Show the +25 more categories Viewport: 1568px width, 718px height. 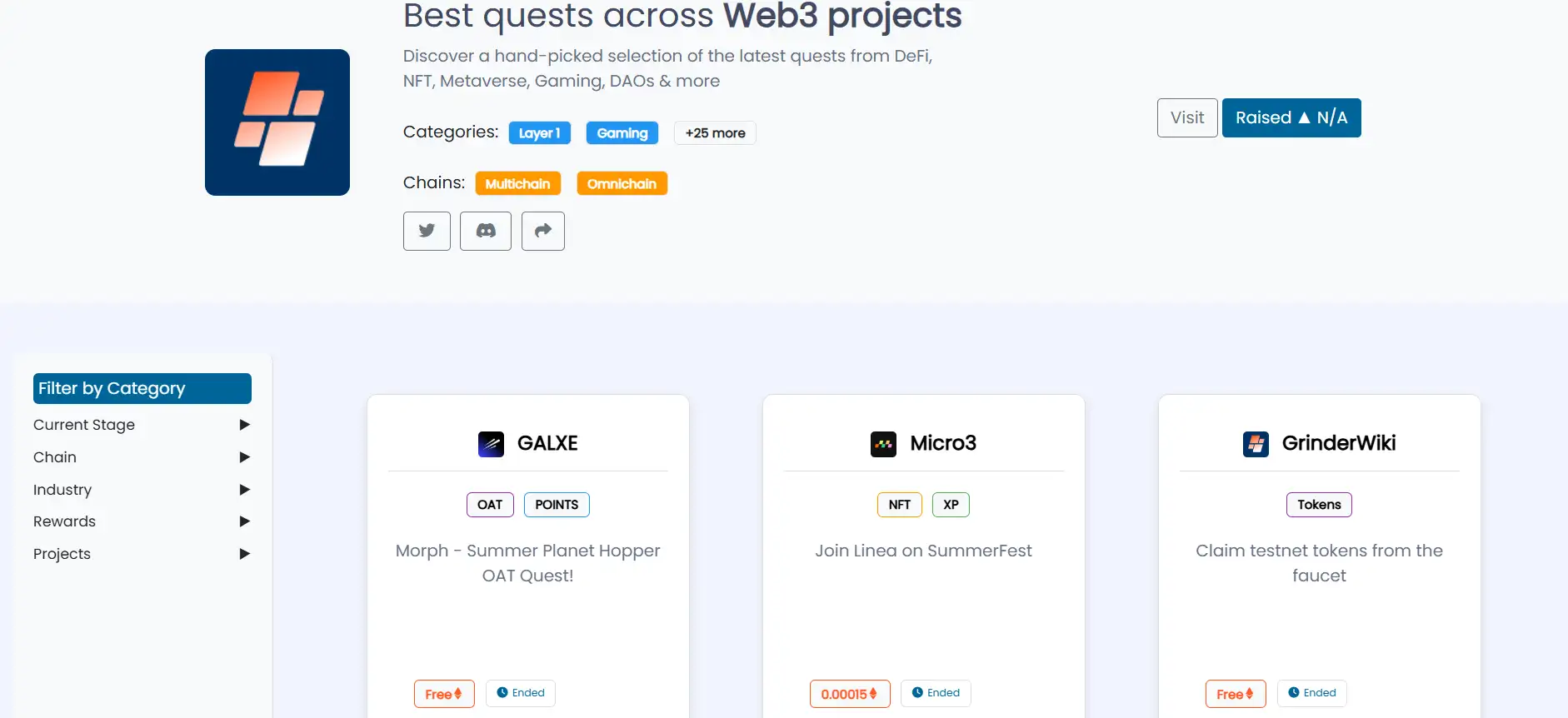pos(715,133)
